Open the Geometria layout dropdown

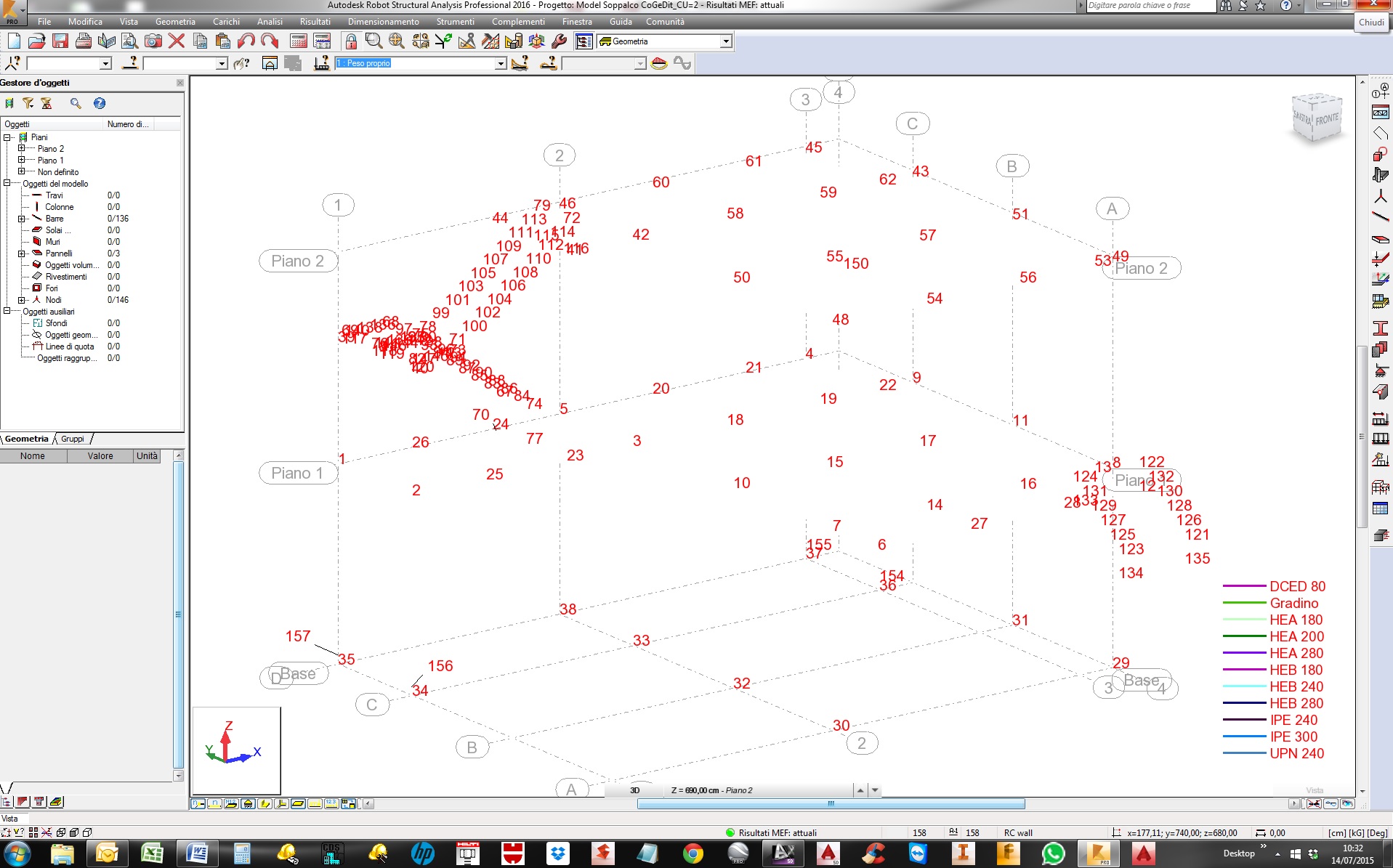coord(725,41)
